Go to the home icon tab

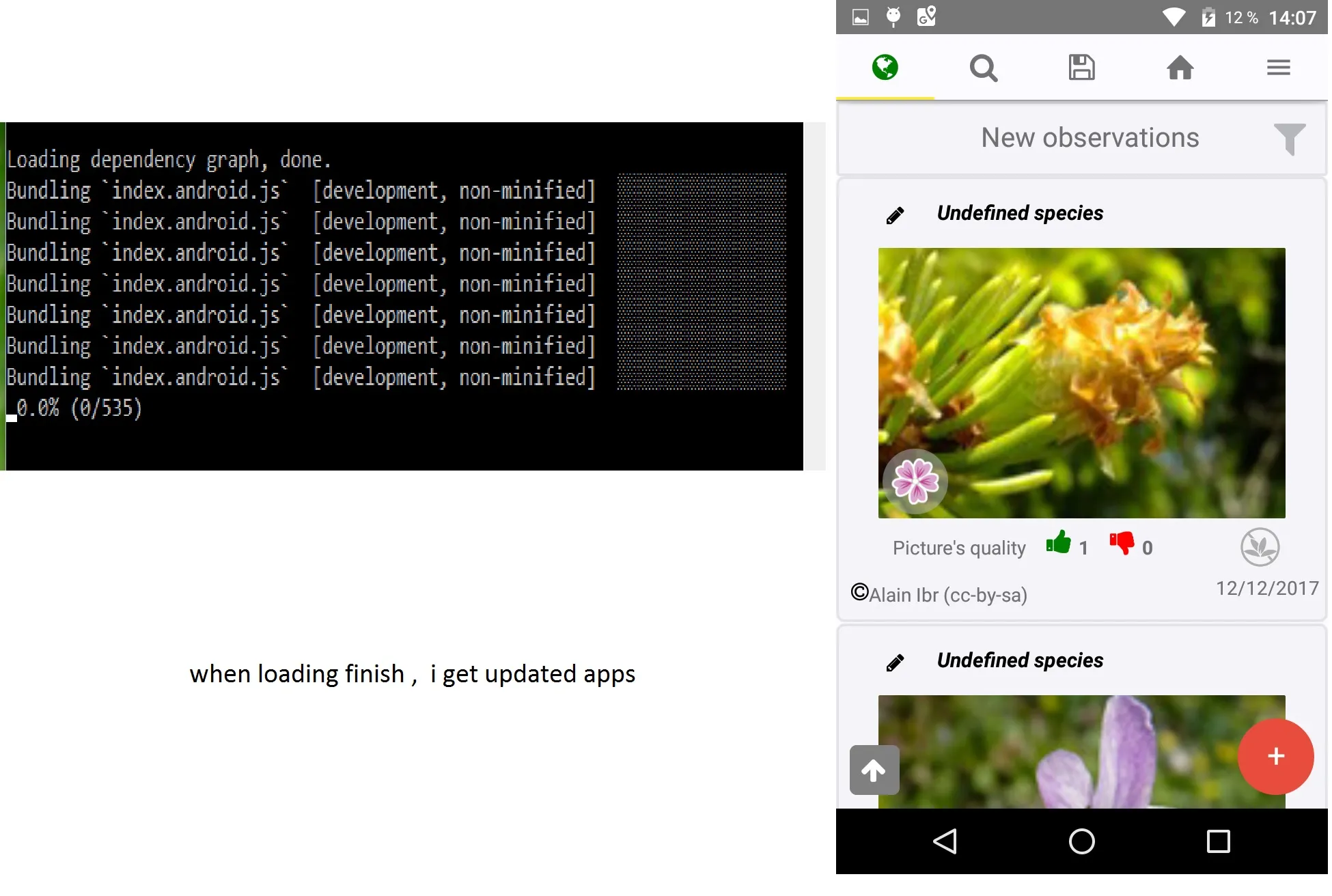tap(1180, 68)
